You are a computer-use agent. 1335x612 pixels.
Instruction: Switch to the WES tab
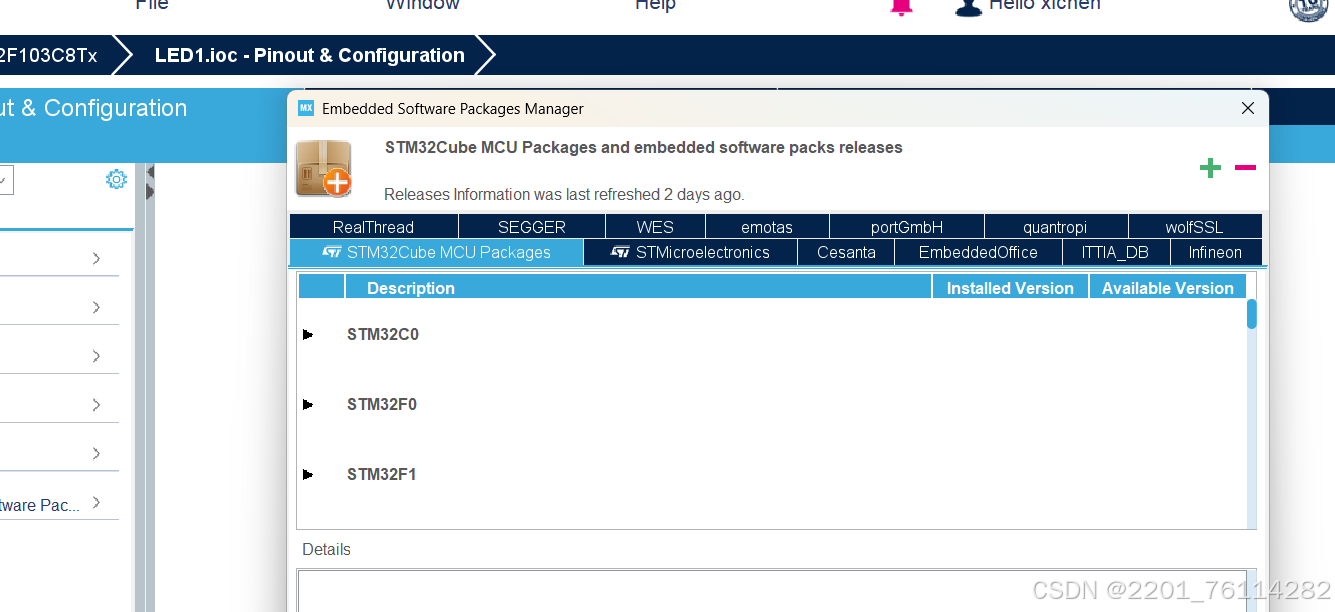pyautogui.click(x=655, y=227)
